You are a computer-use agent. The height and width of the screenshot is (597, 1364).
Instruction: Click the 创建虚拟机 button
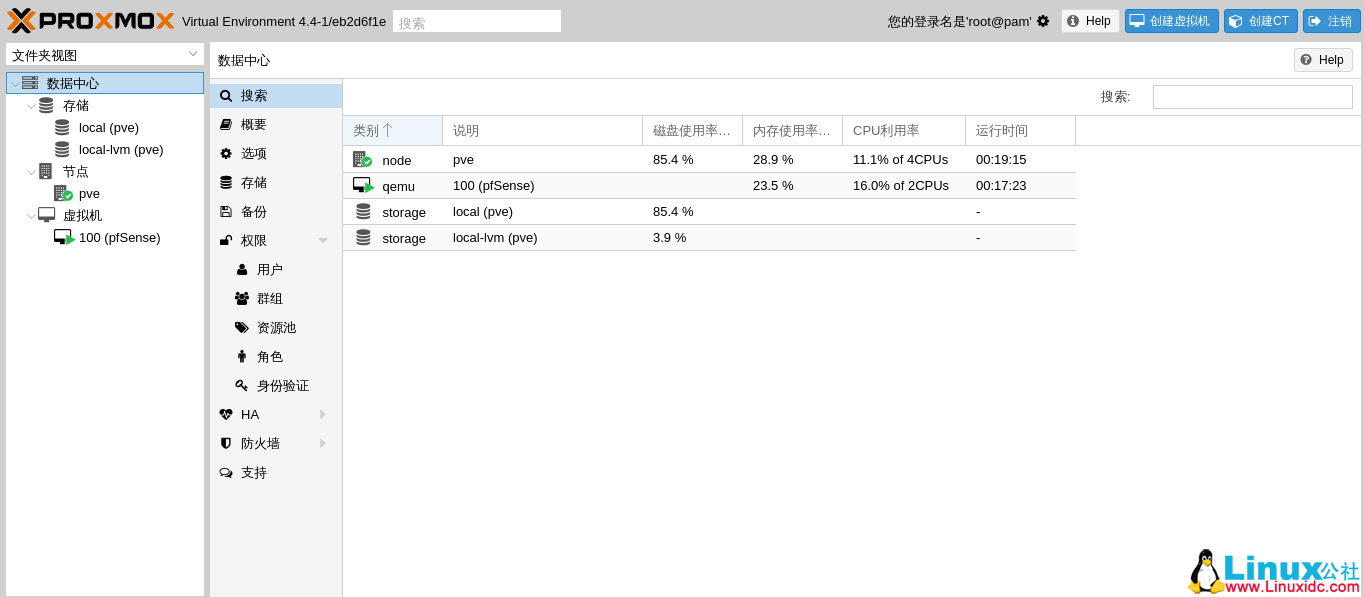pos(1171,20)
